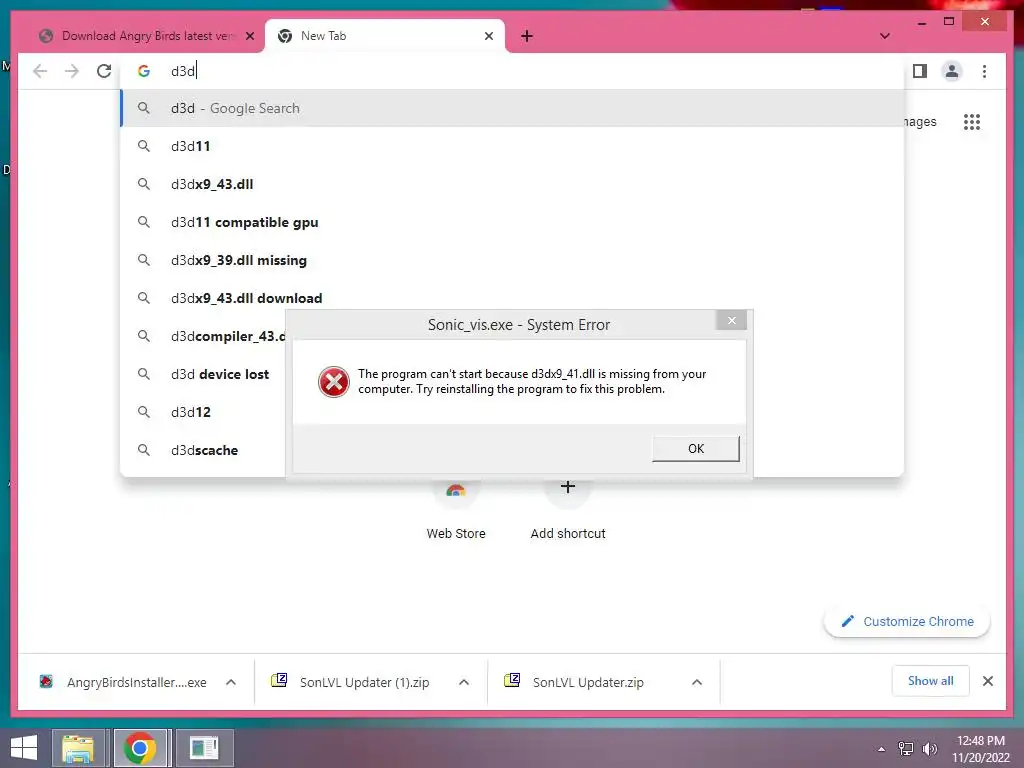The image size is (1024, 768).
Task: Click the Images link on Google page
Action: (920, 121)
